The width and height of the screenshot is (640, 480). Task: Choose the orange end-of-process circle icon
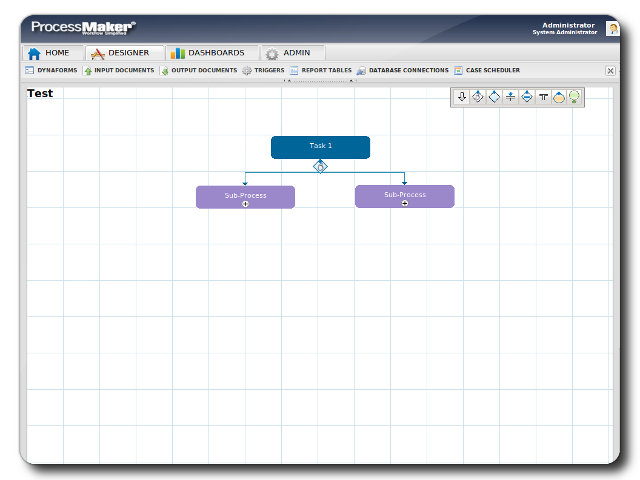coord(559,97)
